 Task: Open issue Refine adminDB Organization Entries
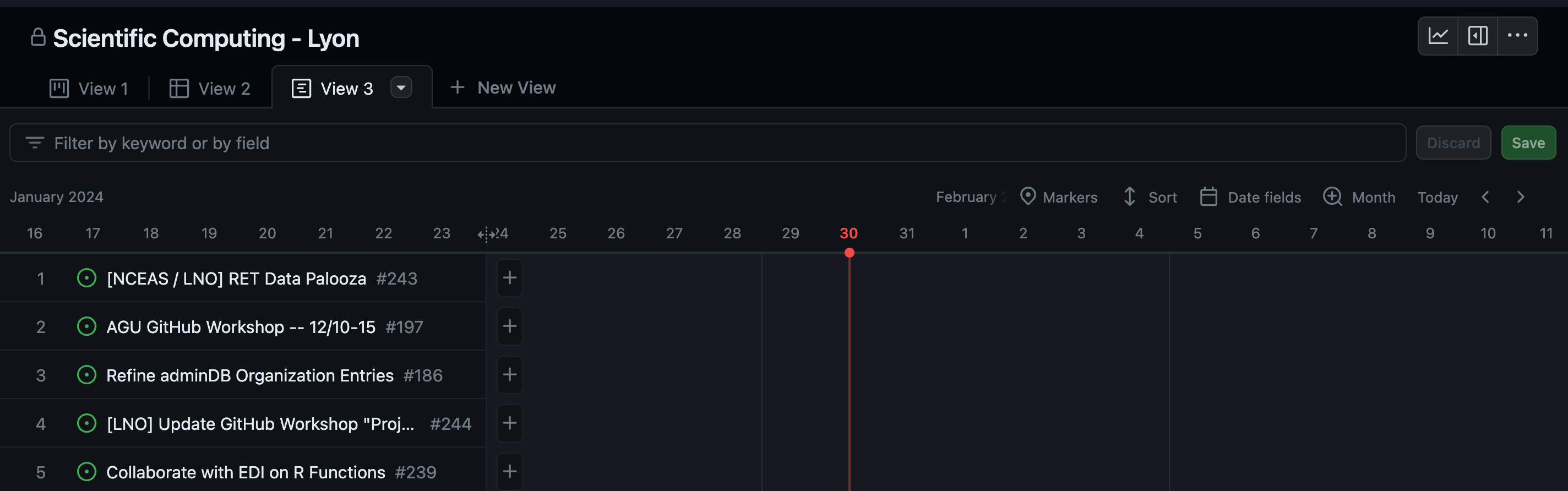[x=249, y=375]
